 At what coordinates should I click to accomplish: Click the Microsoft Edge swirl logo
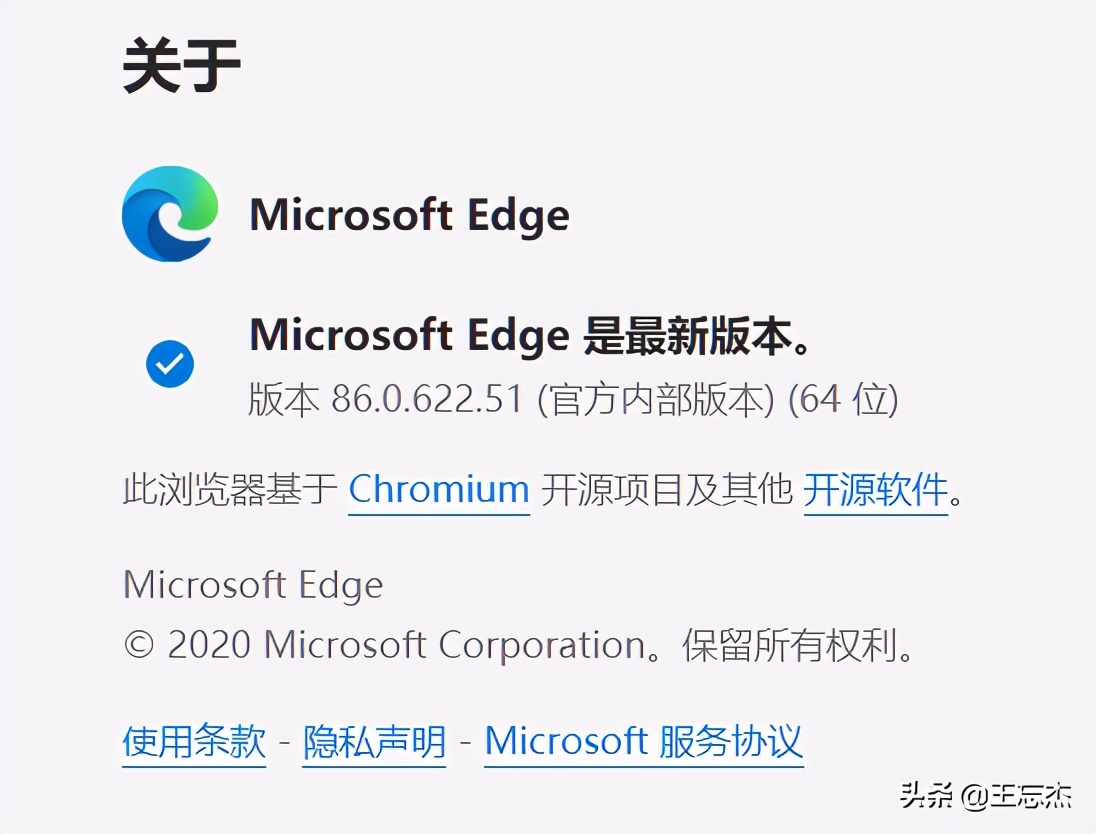tap(170, 214)
